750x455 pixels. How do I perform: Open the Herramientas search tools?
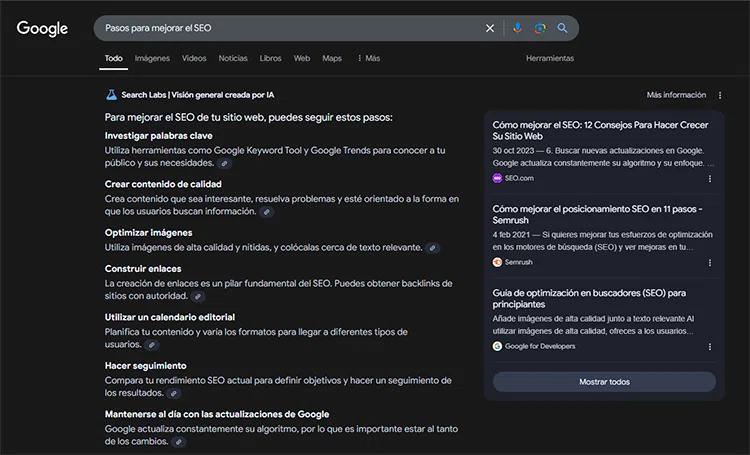[x=550, y=59]
